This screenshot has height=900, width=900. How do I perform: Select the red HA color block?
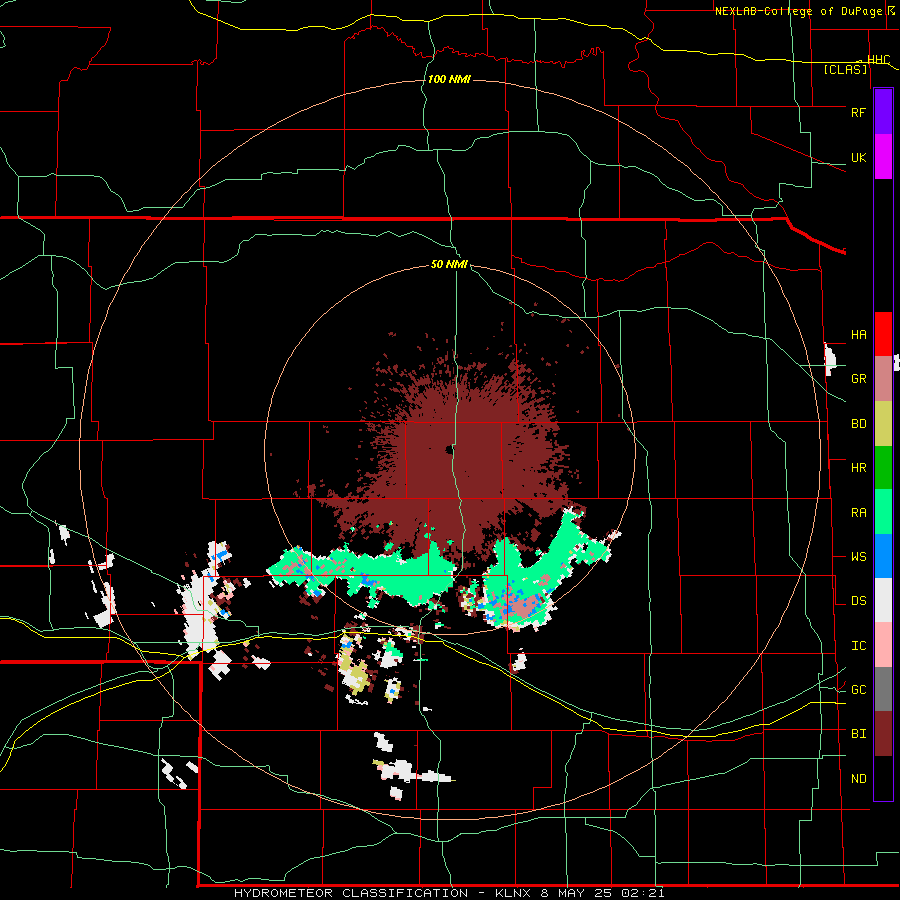(883, 334)
